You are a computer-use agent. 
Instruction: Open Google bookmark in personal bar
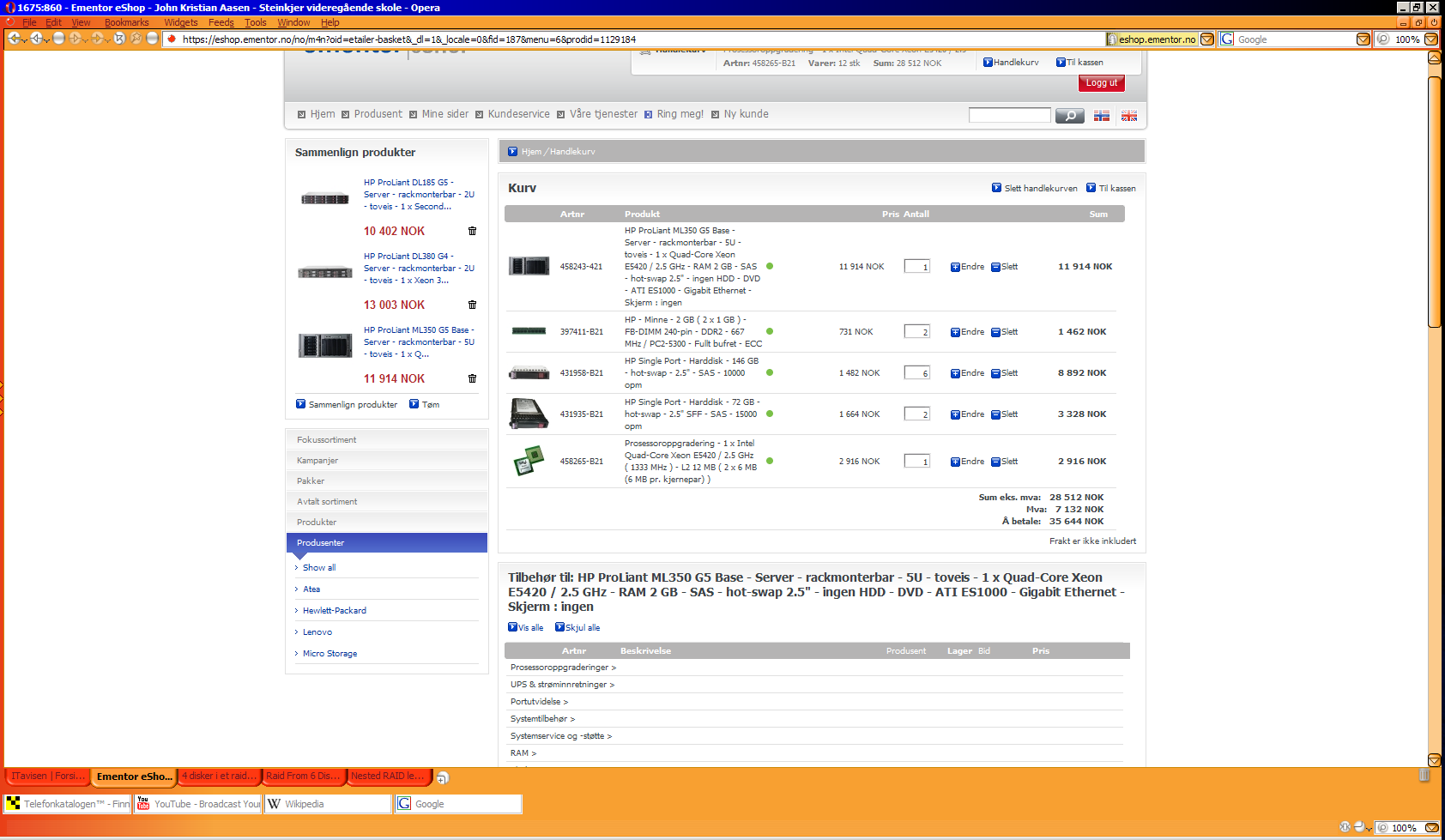(x=458, y=804)
